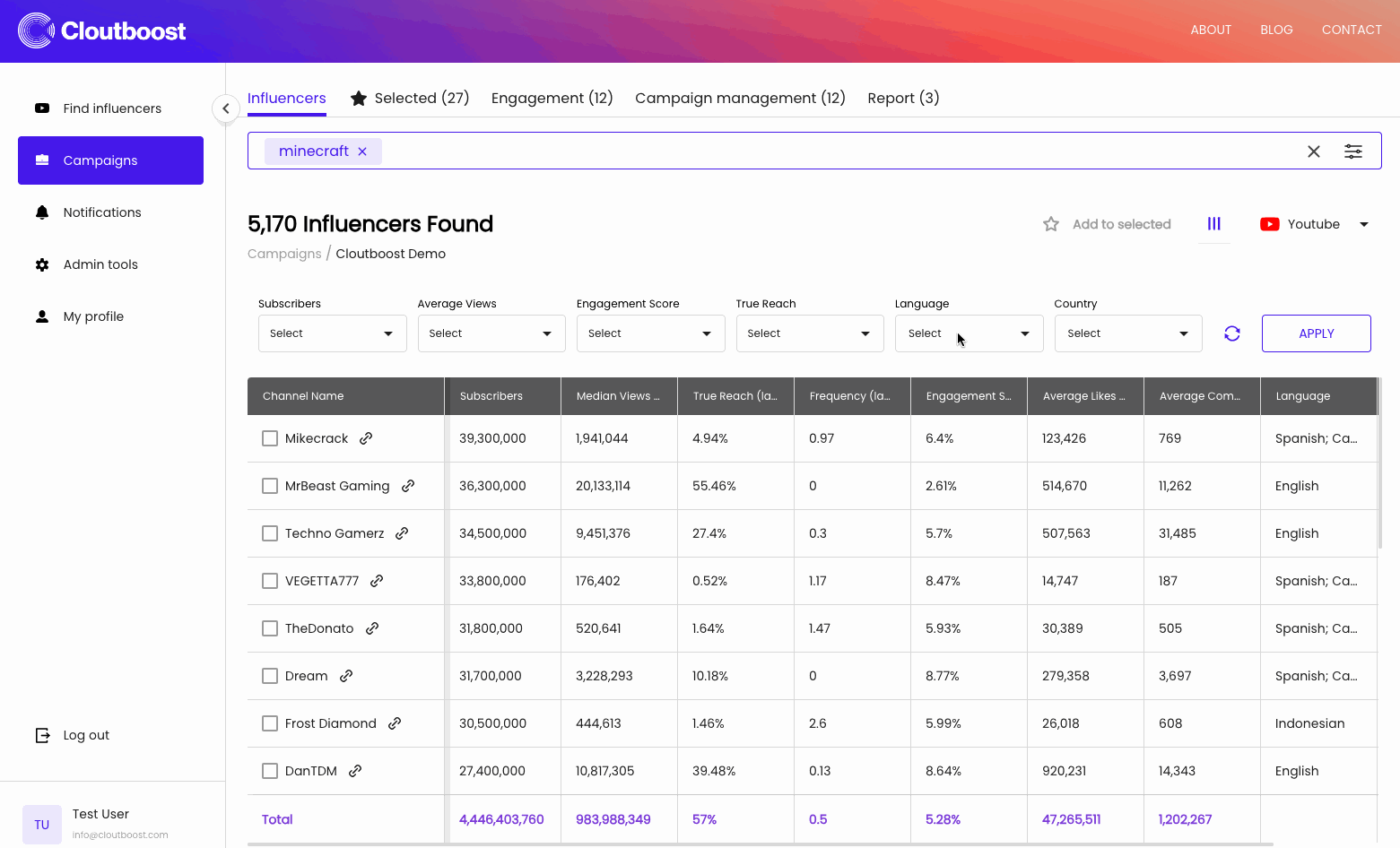Check the VEGETTA777 row checkbox
This screenshot has width=1400, height=848.
coord(270,581)
